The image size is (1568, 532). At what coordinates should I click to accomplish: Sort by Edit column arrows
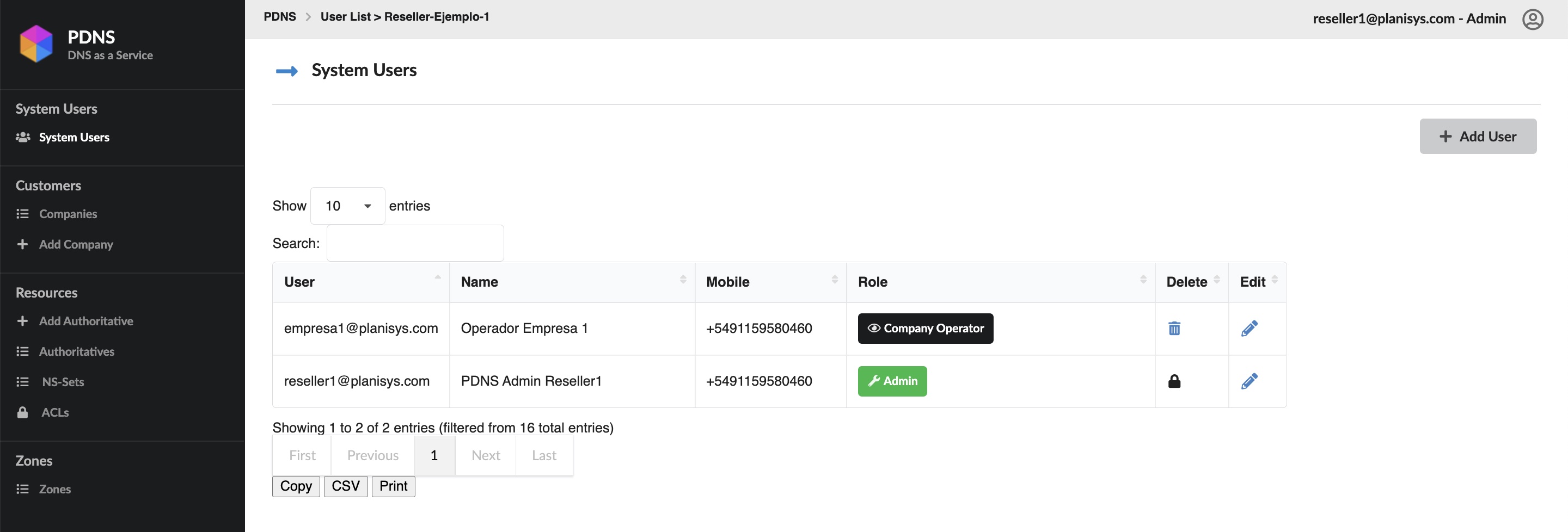click(1275, 279)
